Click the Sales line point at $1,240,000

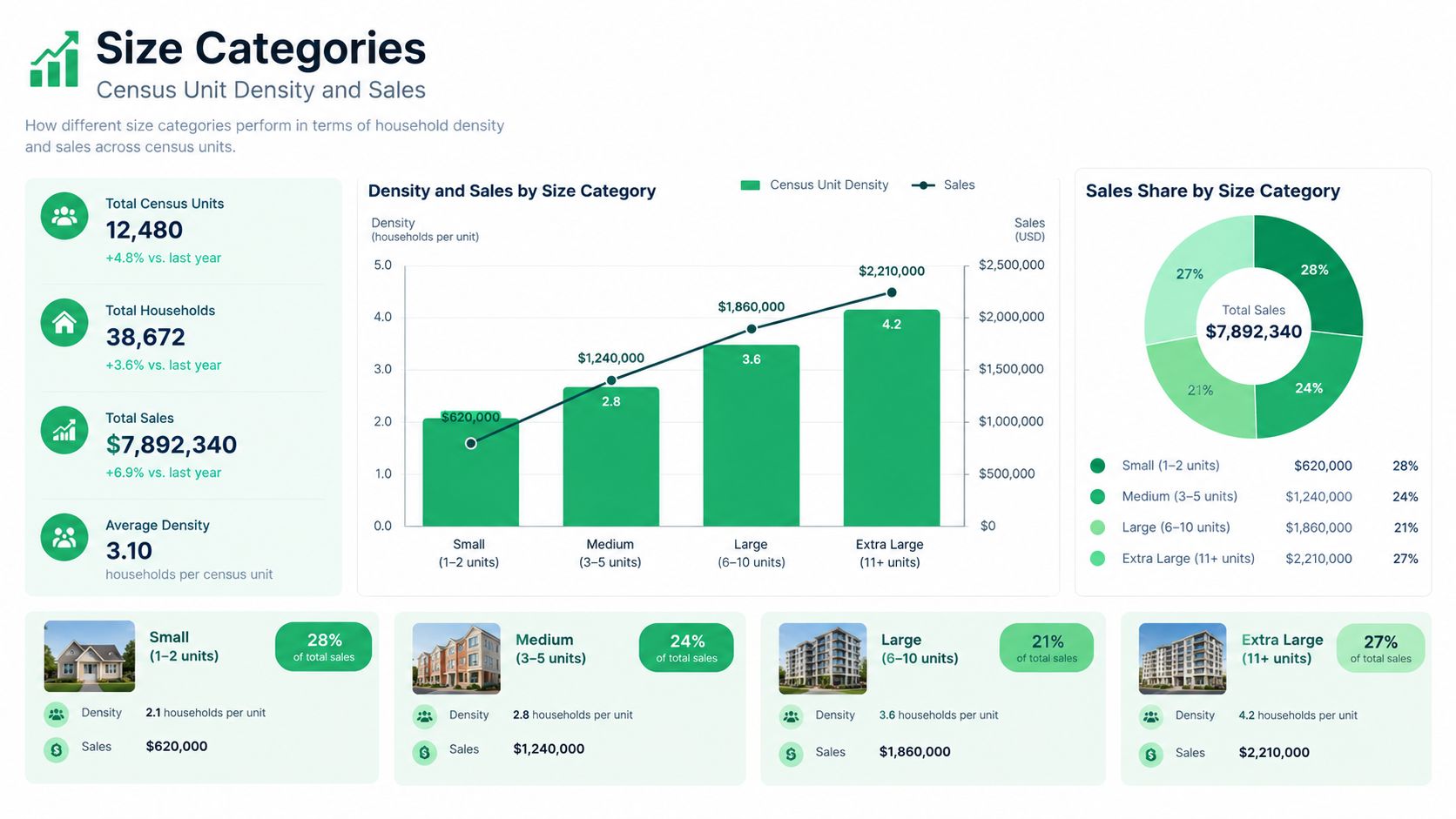[611, 380]
